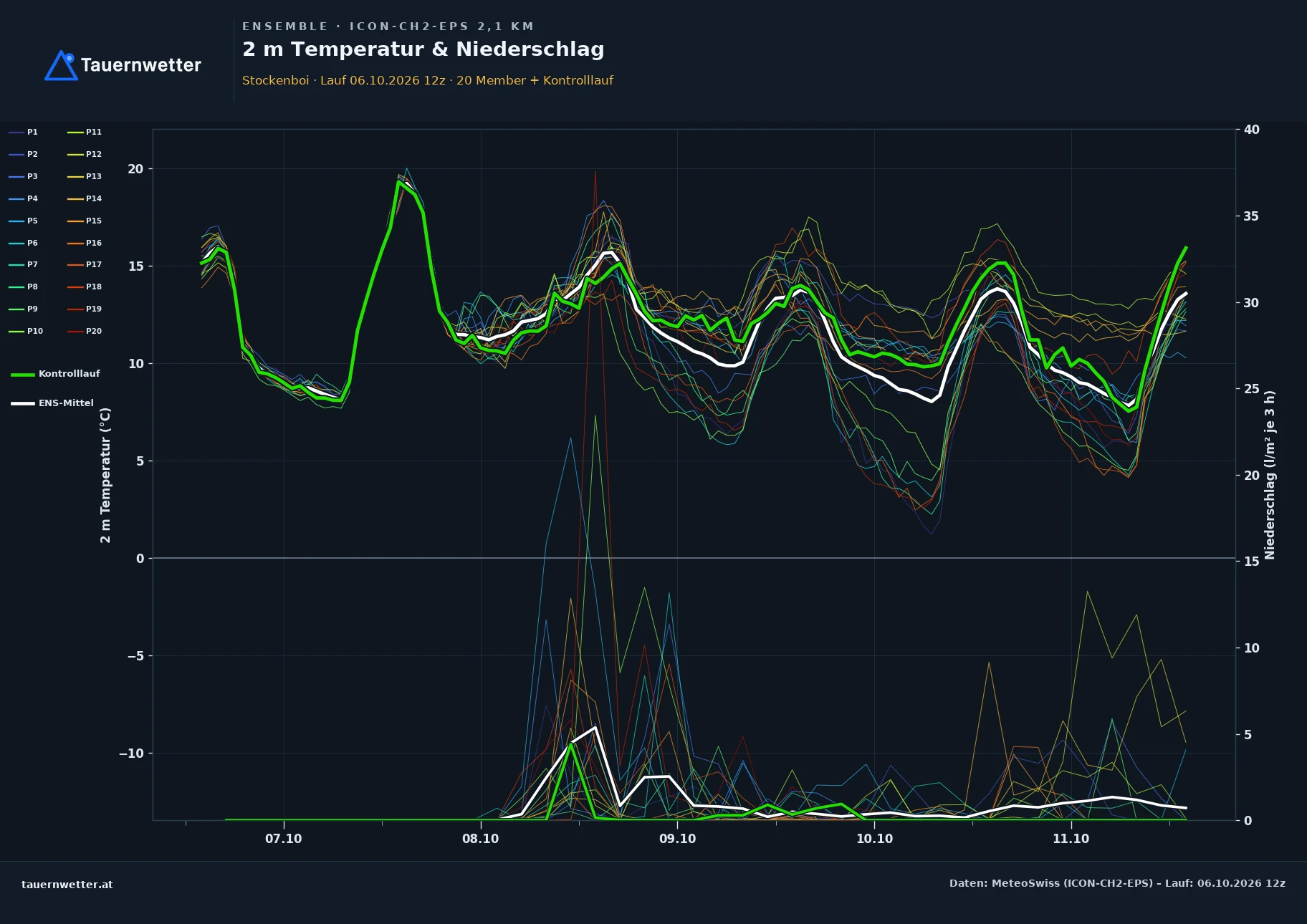Image resolution: width=1307 pixels, height=924 pixels.
Task: Select the P5 legend line color
Action: click(16, 221)
